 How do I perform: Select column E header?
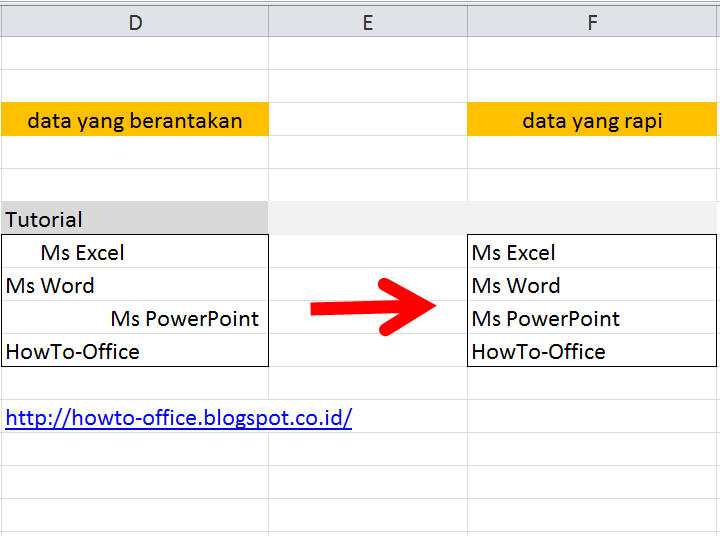368,22
